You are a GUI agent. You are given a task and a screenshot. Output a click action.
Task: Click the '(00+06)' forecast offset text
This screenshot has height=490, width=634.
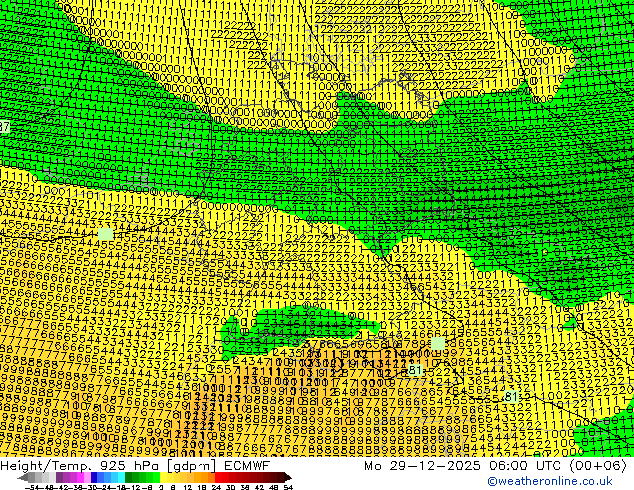point(598,465)
